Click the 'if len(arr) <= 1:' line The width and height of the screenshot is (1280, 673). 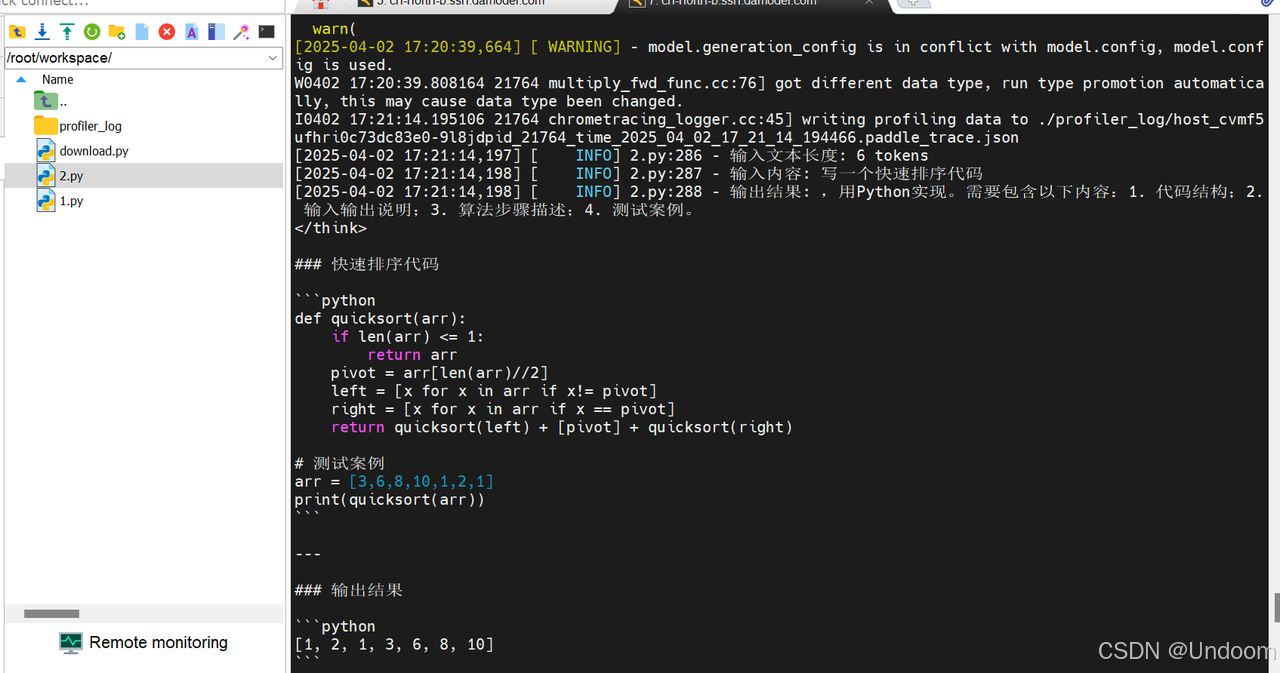[408, 337]
